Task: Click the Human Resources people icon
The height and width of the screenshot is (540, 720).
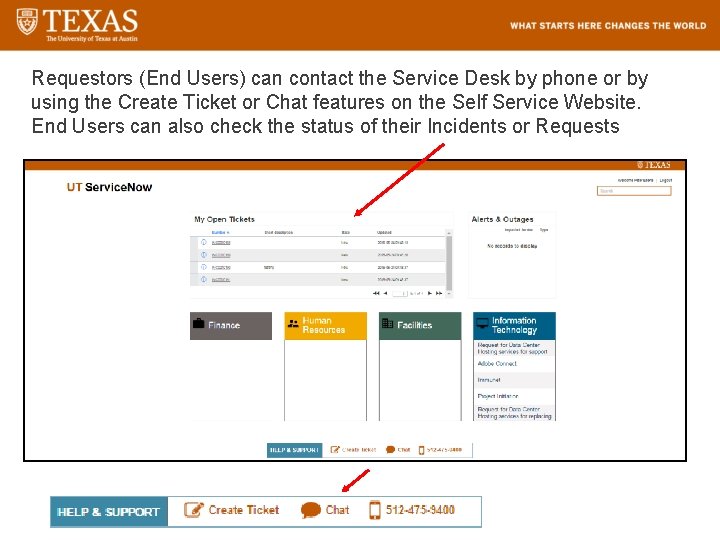Action: (x=293, y=324)
